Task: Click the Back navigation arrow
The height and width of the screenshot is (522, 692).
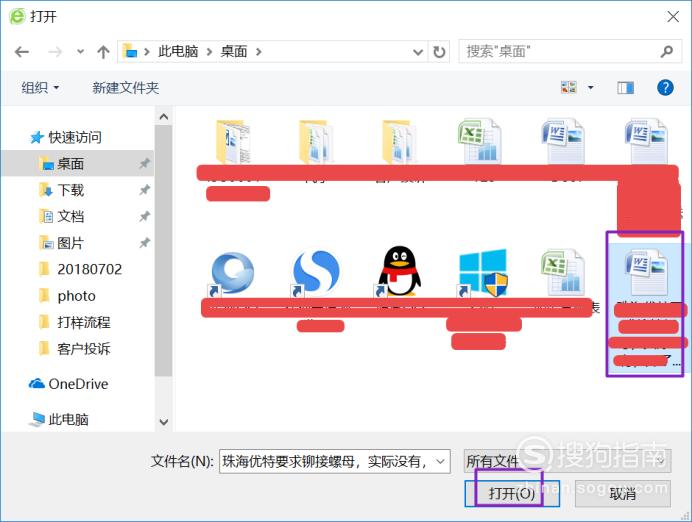Action: (22, 52)
